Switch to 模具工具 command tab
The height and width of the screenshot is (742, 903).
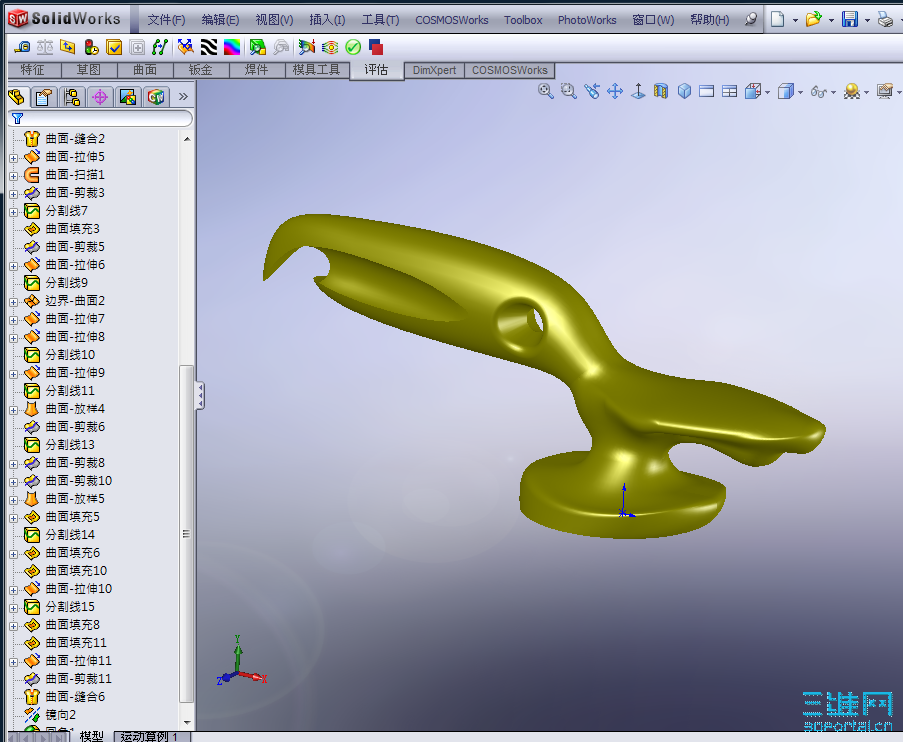(x=317, y=70)
